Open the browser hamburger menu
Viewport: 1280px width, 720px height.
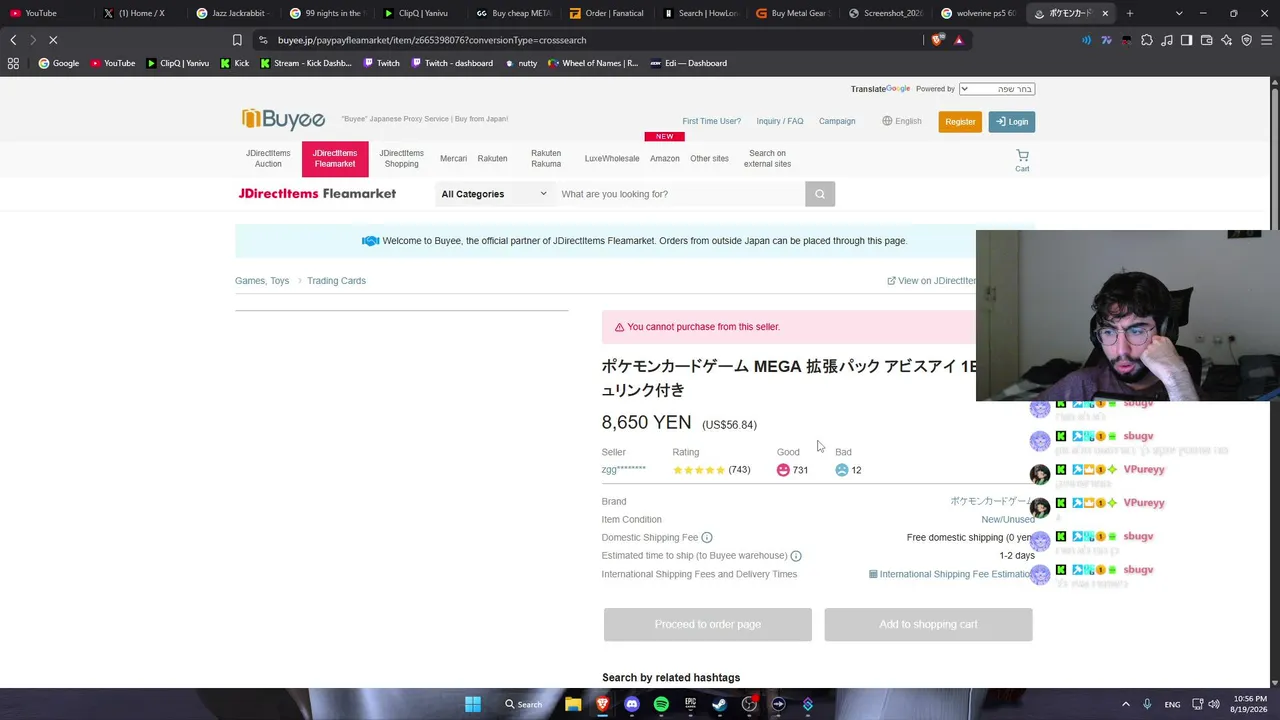point(1266,40)
